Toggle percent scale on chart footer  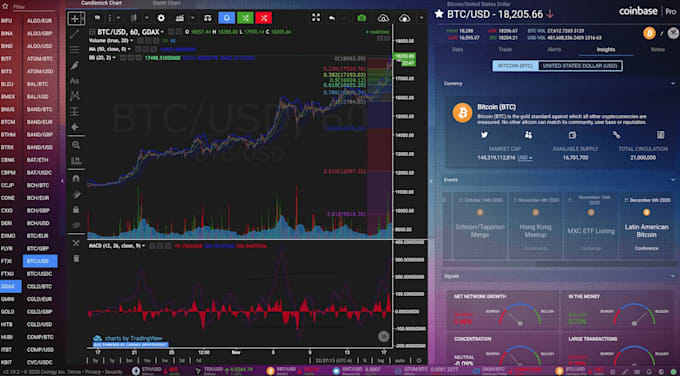tap(365, 360)
